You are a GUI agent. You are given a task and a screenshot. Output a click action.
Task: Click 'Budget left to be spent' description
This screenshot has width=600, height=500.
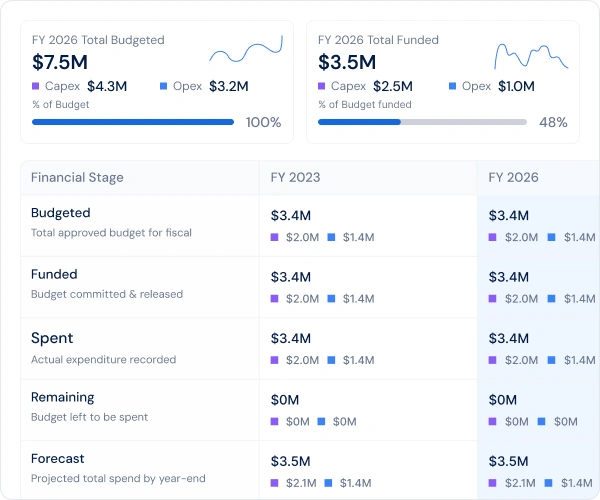pos(90,417)
